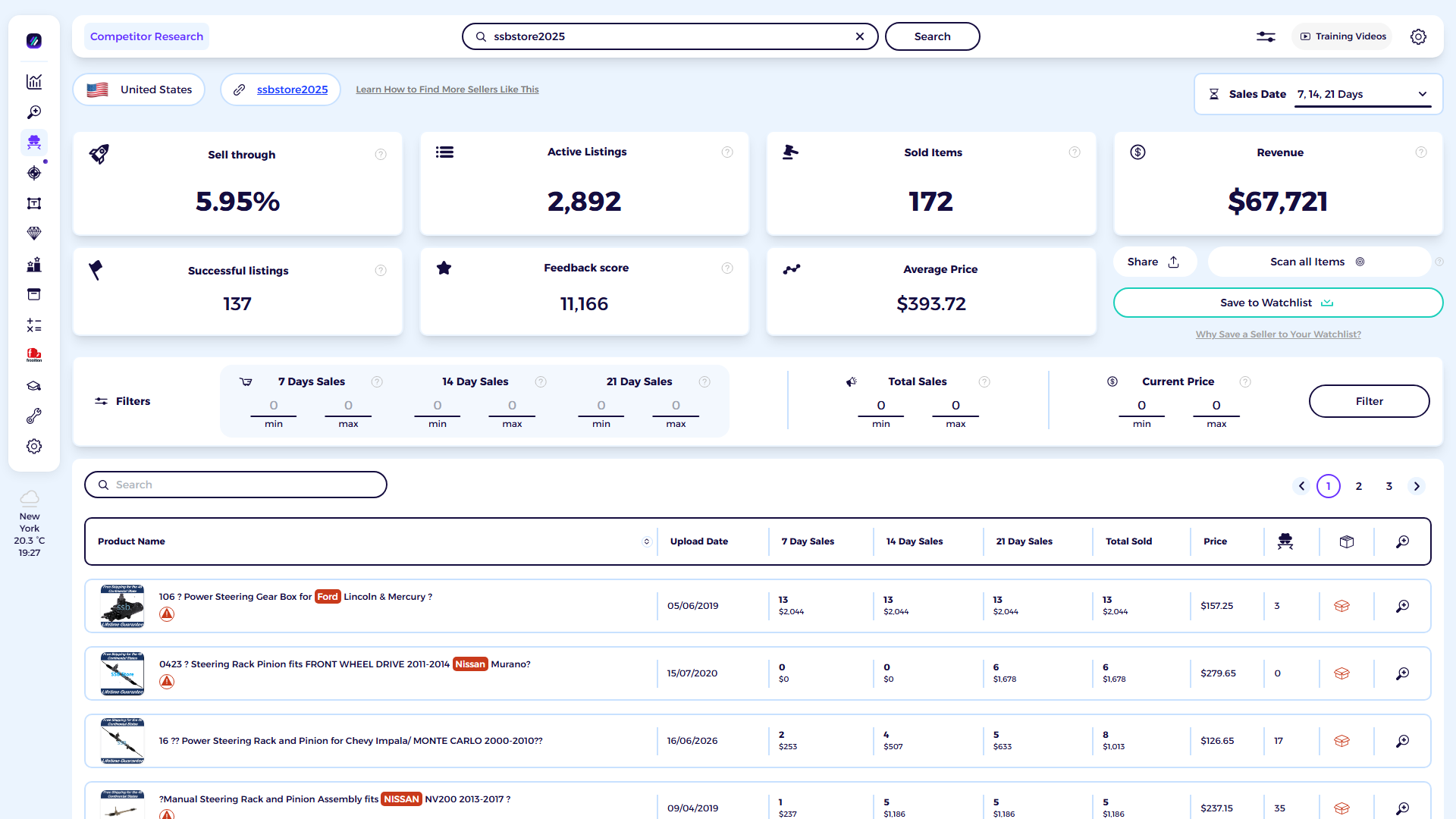This screenshot has width=1456, height=819.
Task: Click the Current Price max input
Action: pyautogui.click(x=1216, y=406)
